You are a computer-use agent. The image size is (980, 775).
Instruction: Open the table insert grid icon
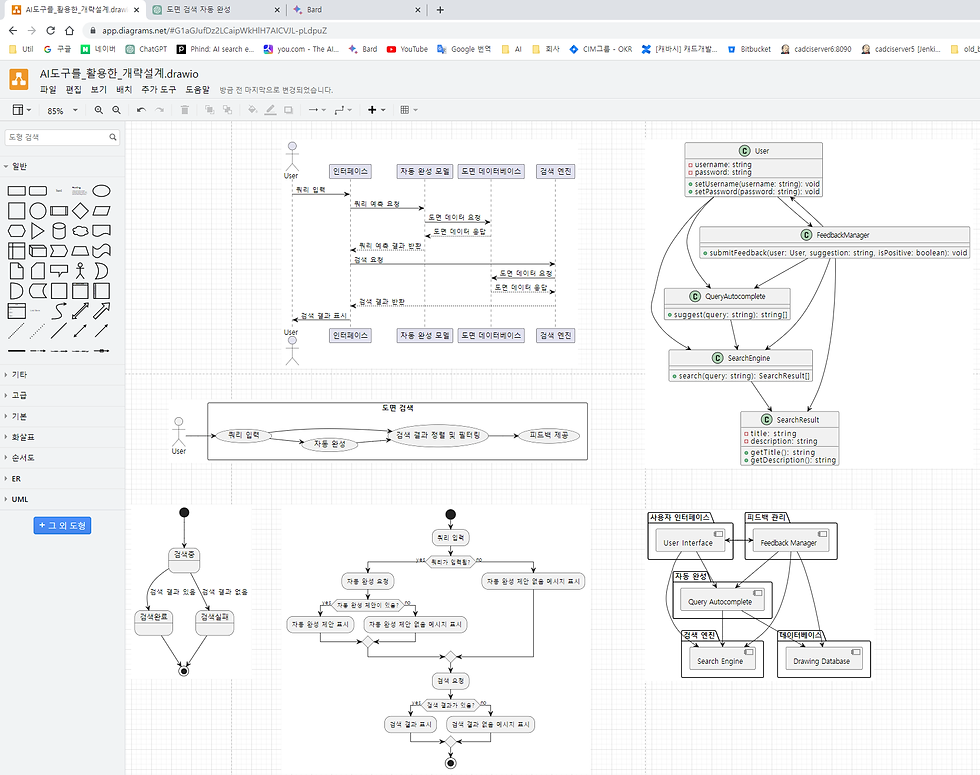coord(408,110)
